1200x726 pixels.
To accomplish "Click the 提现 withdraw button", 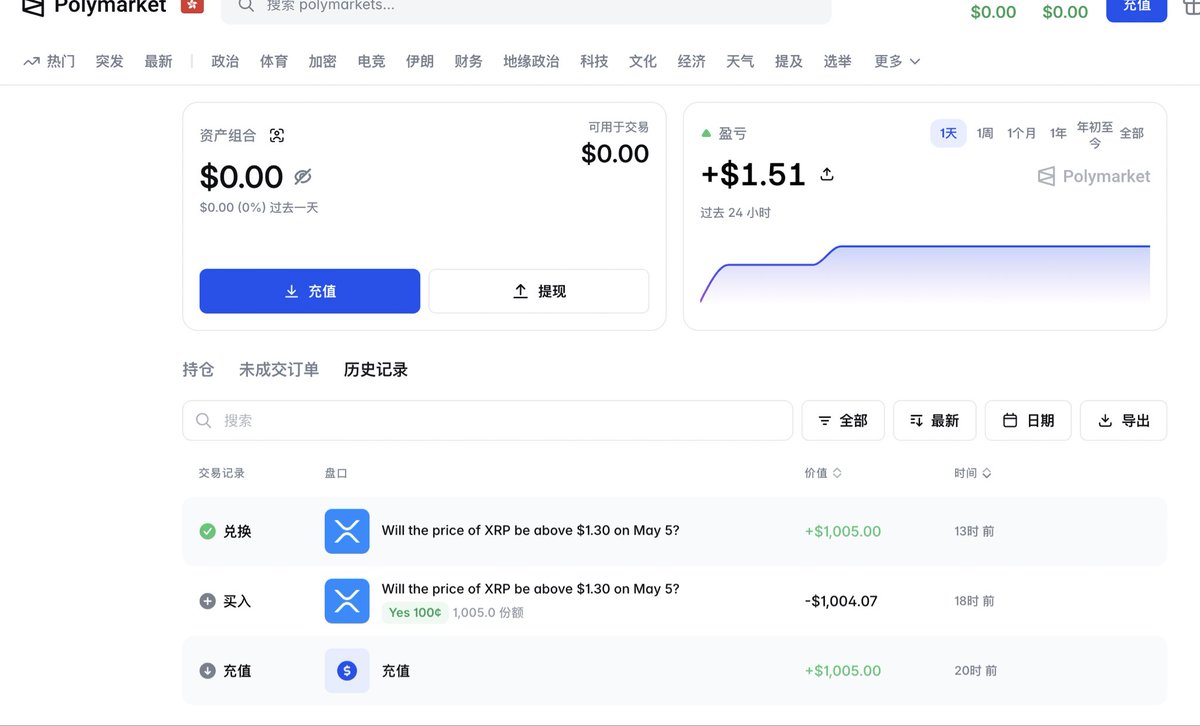I will (539, 291).
